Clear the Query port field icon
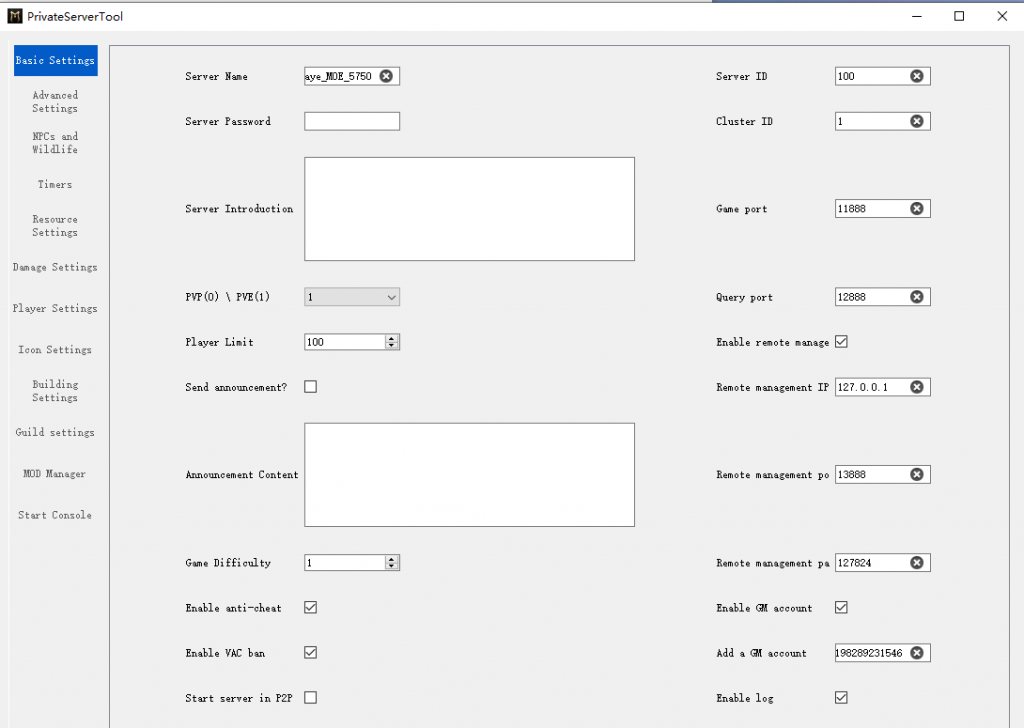Viewport: 1024px width, 728px height. [x=917, y=297]
